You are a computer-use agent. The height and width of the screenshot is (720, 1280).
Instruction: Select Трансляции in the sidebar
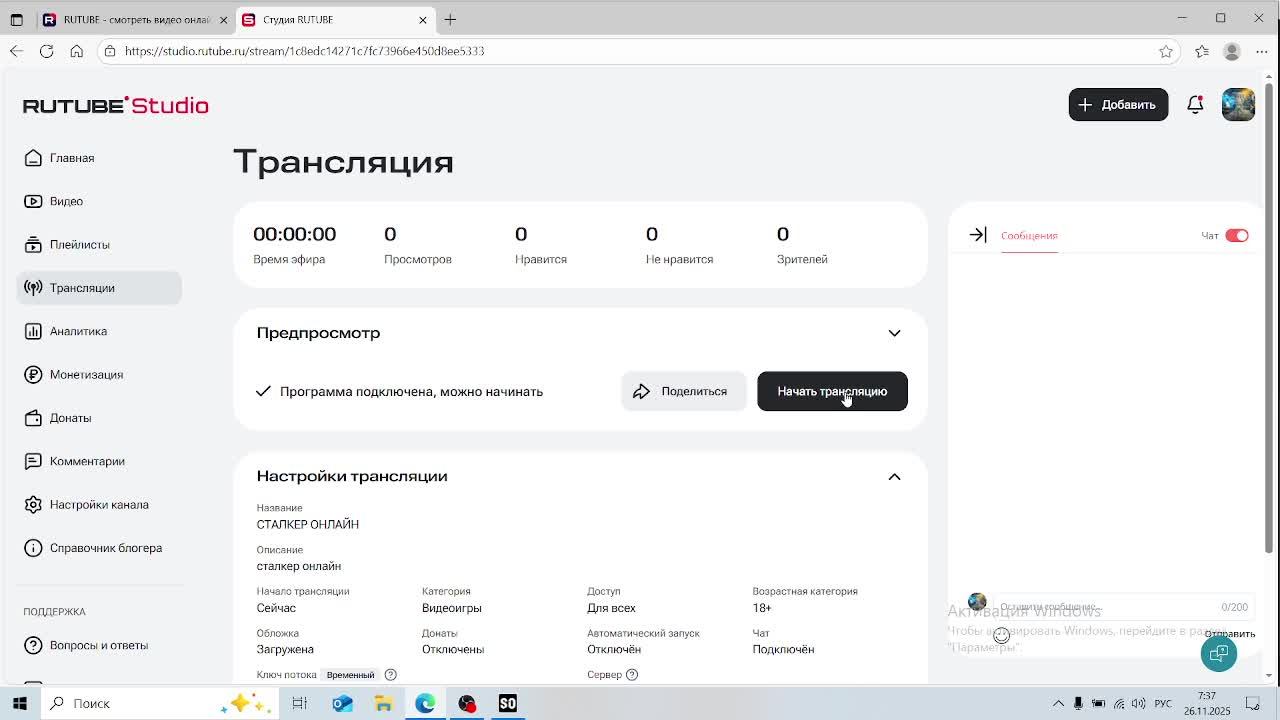[x=99, y=288]
